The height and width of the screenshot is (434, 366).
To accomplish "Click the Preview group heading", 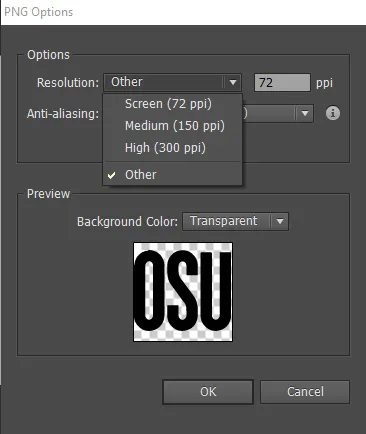I will pyautogui.click(x=48, y=194).
